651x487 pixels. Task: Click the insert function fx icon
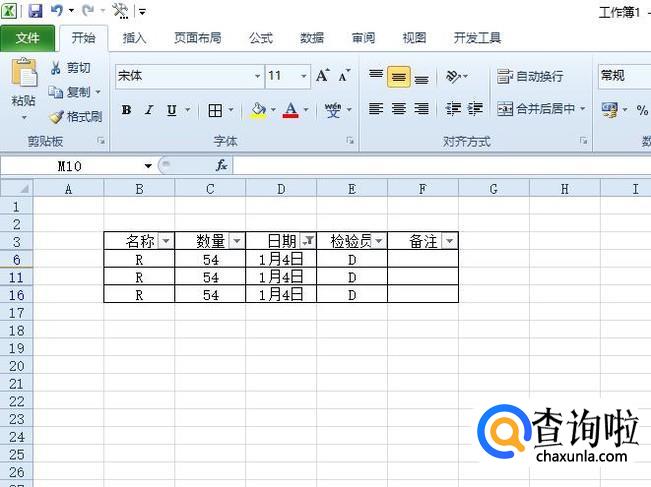tap(221, 166)
